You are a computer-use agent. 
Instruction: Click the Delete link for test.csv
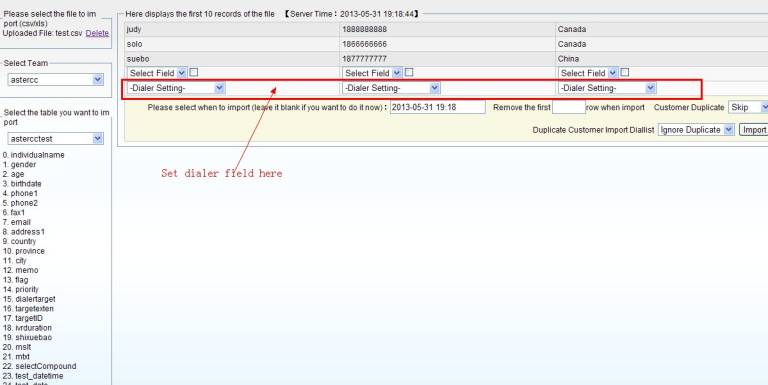pos(97,33)
